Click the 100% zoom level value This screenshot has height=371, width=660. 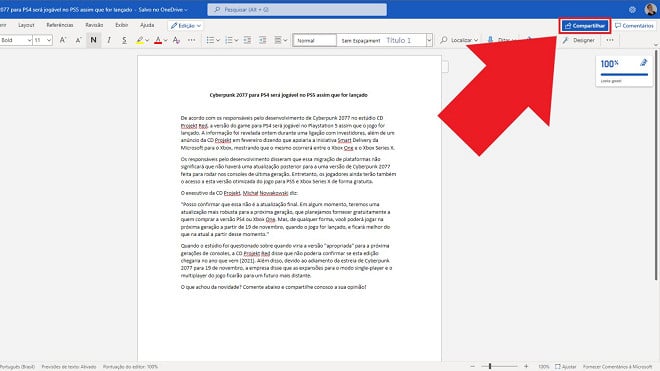[x=543, y=367]
